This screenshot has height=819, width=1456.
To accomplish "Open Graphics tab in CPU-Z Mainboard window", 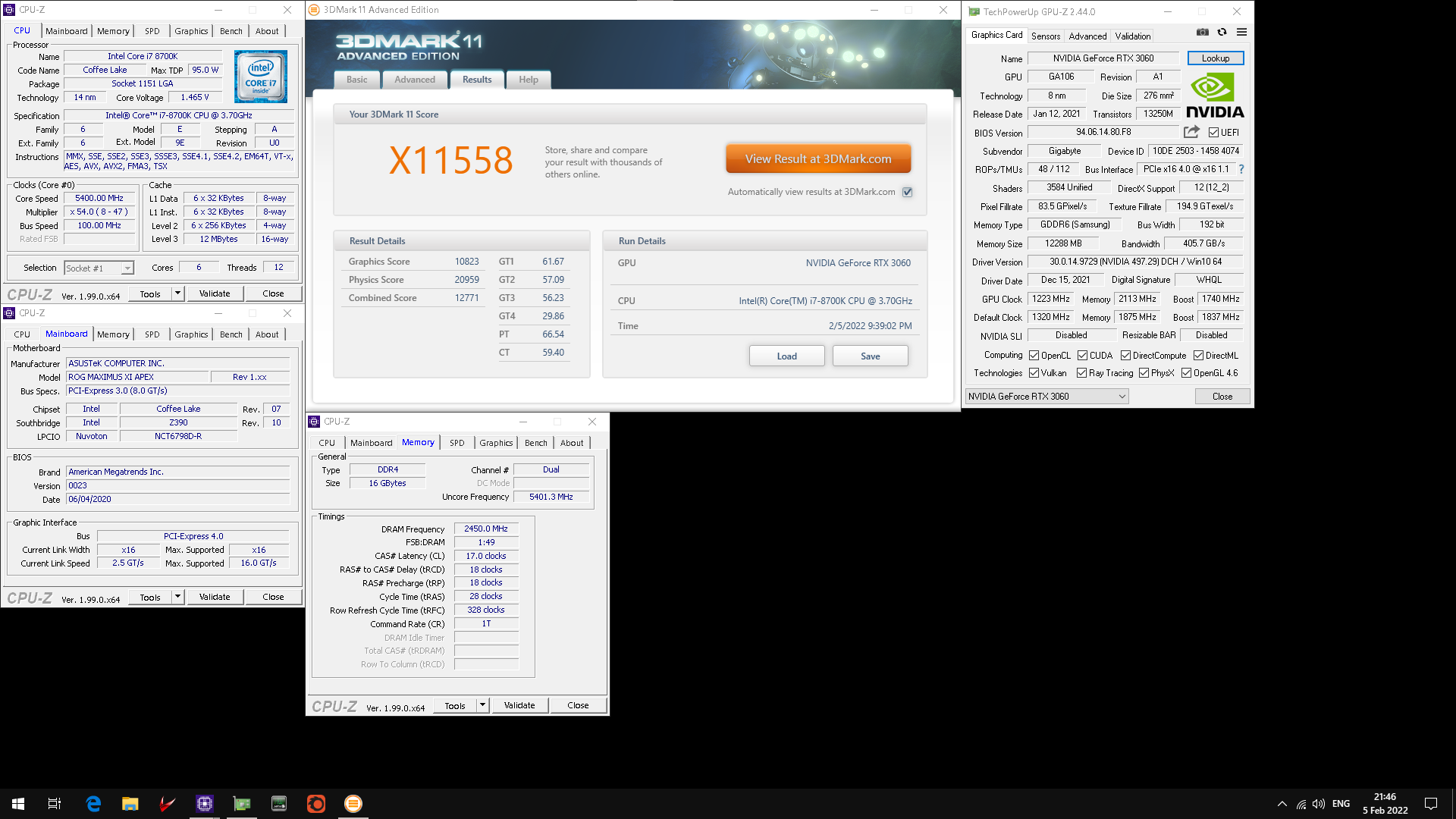I will click(x=191, y=334).
